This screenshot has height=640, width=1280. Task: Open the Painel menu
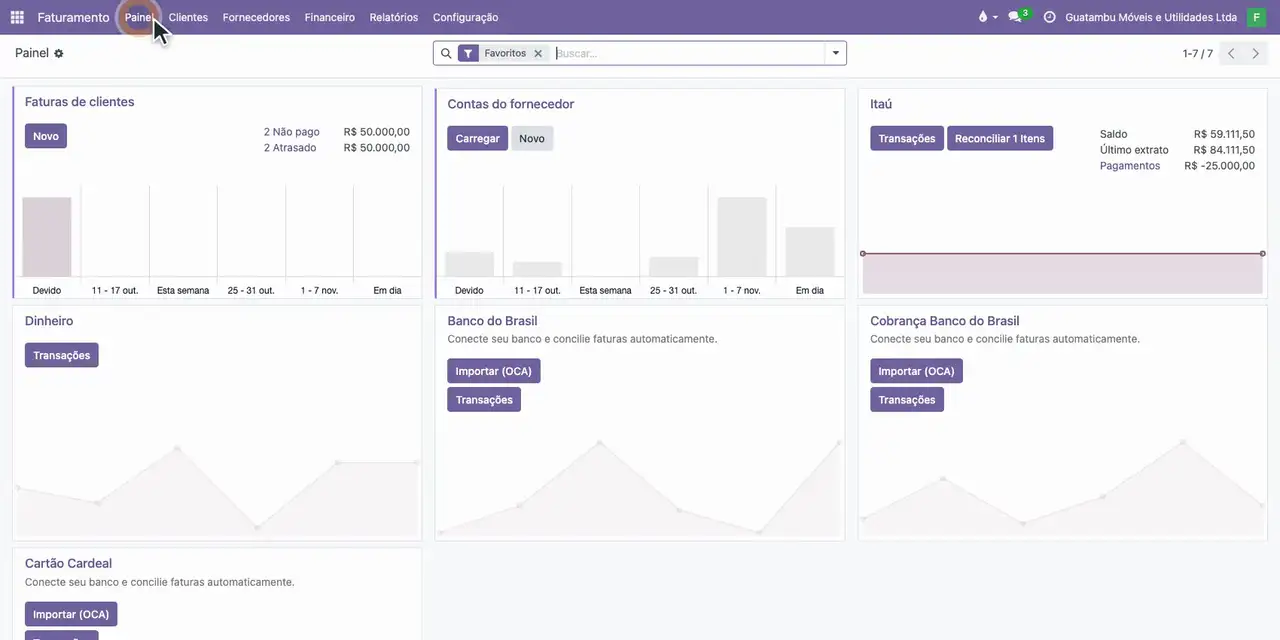(139, 17)
